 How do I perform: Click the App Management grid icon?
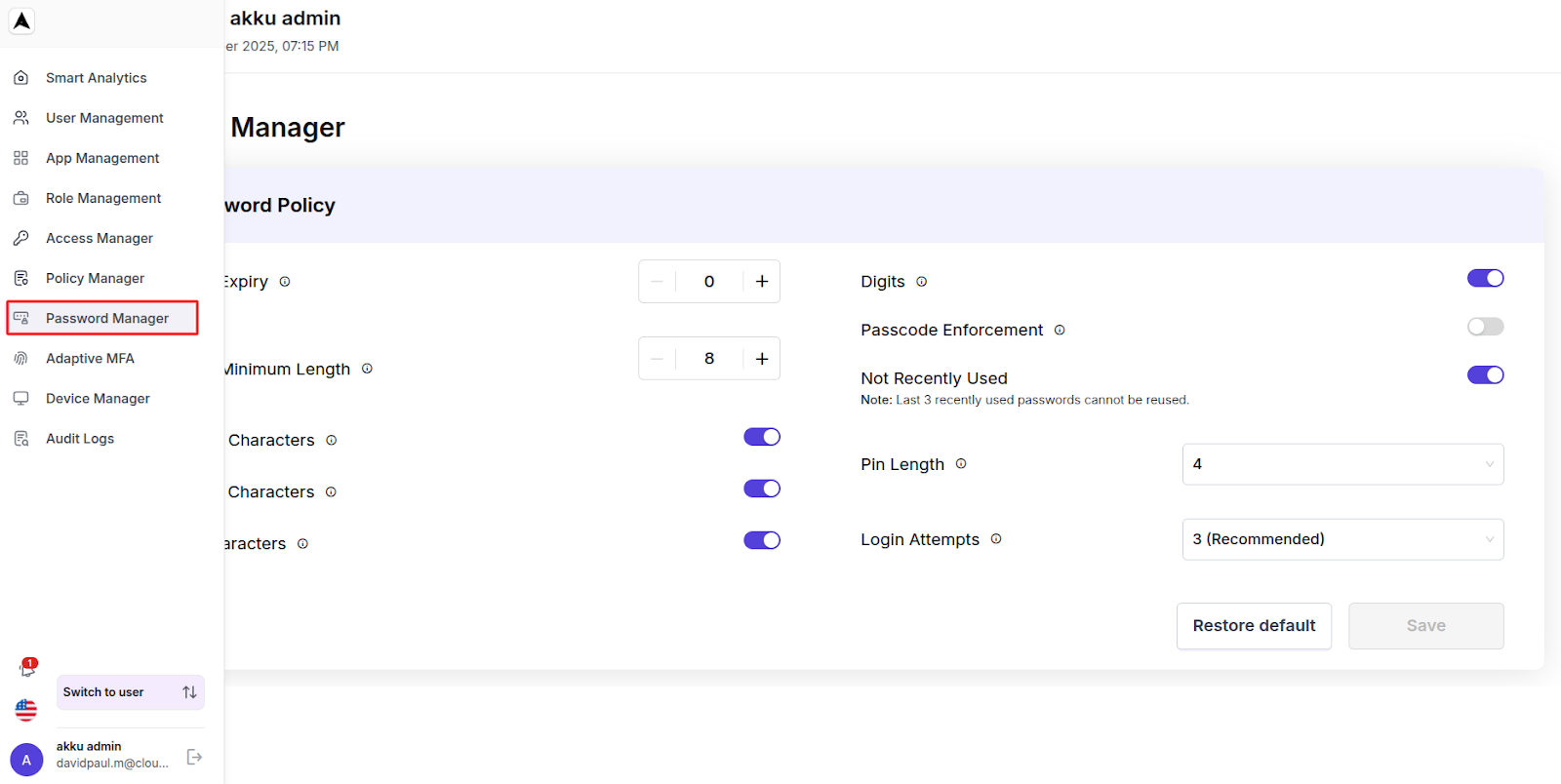(x=20, y=158)
